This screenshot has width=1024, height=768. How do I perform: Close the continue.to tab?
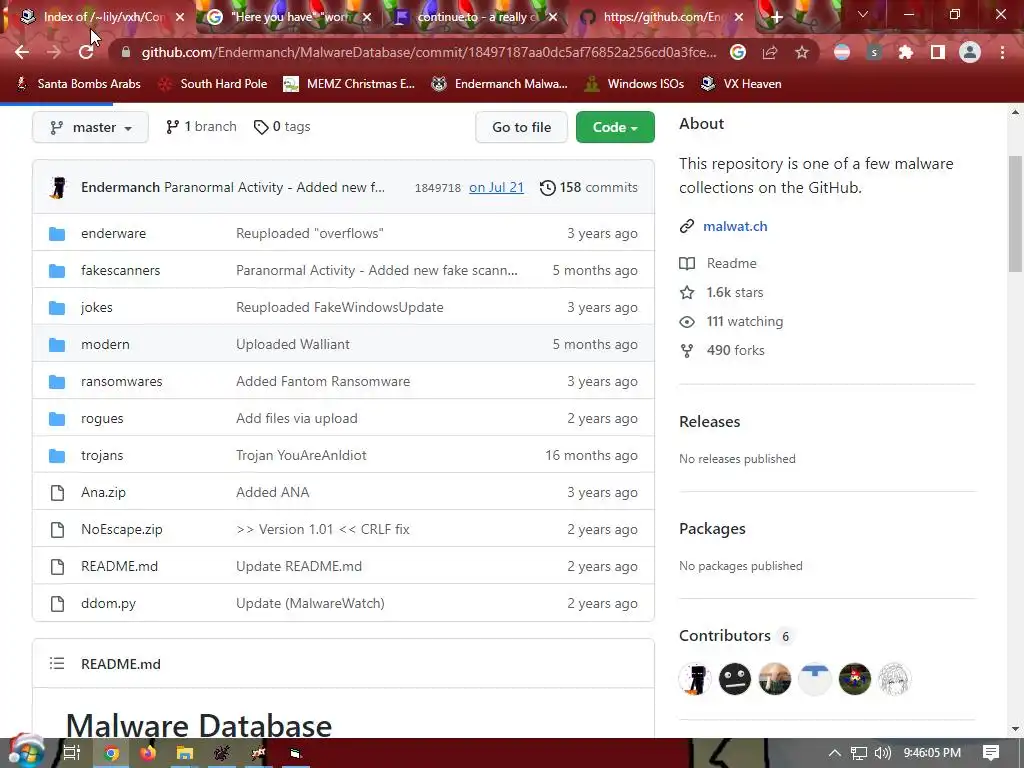point(553,18)
